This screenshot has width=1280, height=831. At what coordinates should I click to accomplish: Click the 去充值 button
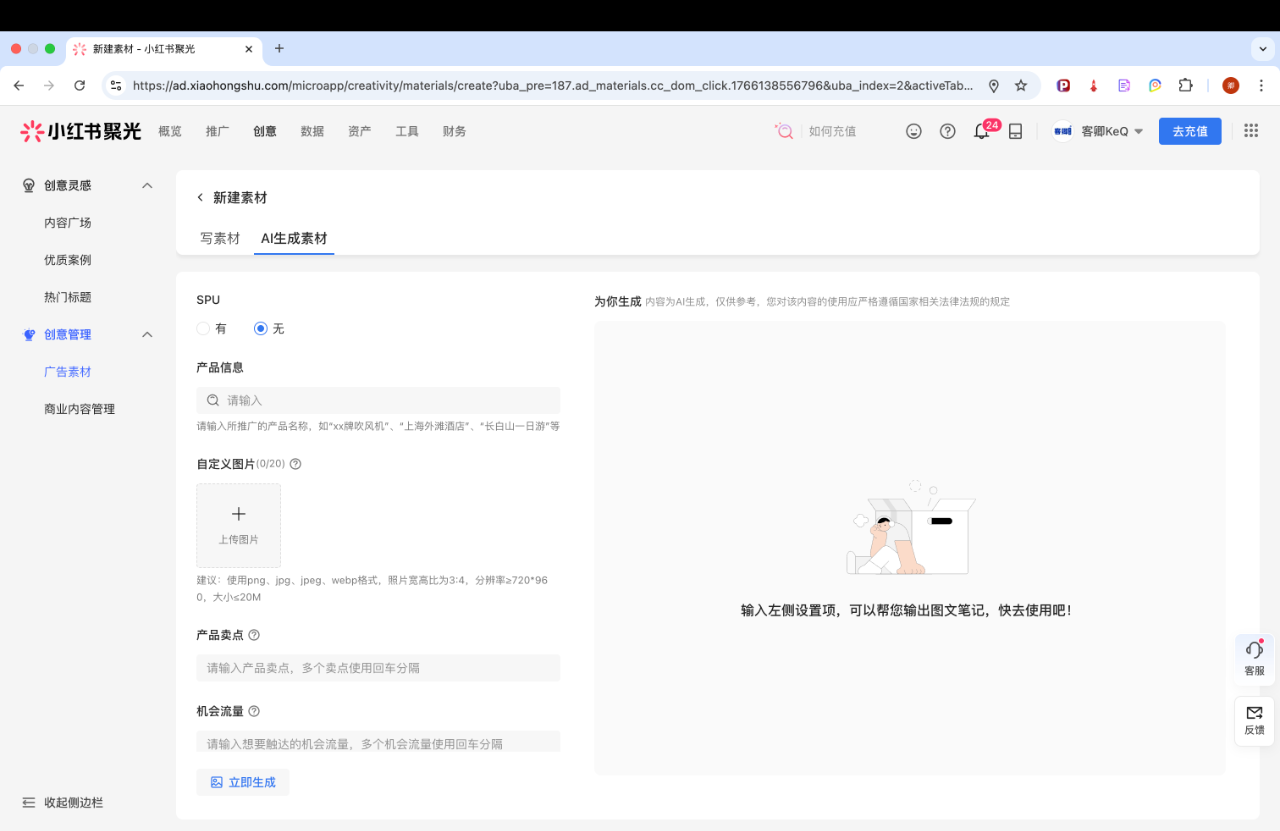click(x=1189, y=131)
